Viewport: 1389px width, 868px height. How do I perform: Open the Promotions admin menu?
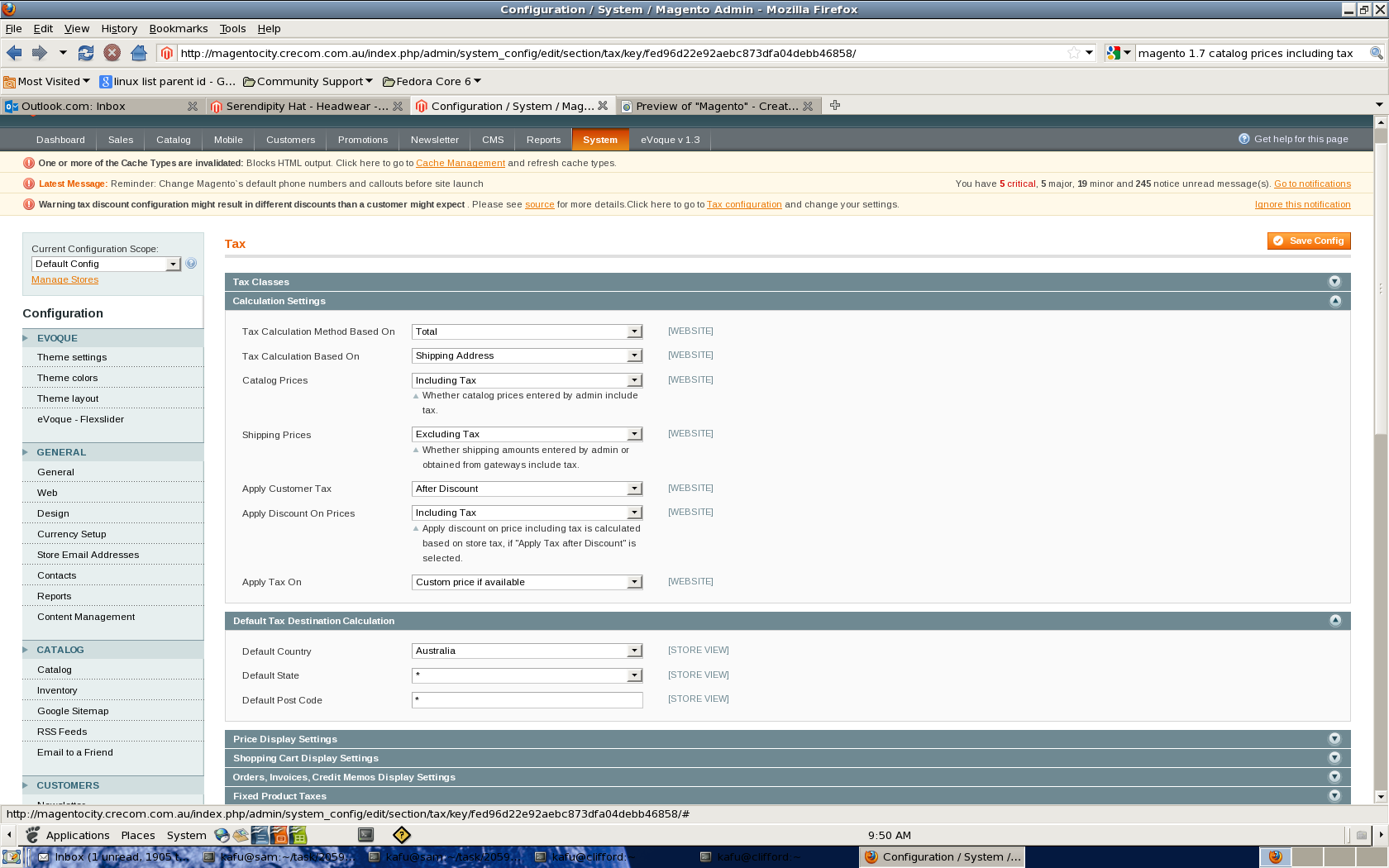[x=362, y=140]
